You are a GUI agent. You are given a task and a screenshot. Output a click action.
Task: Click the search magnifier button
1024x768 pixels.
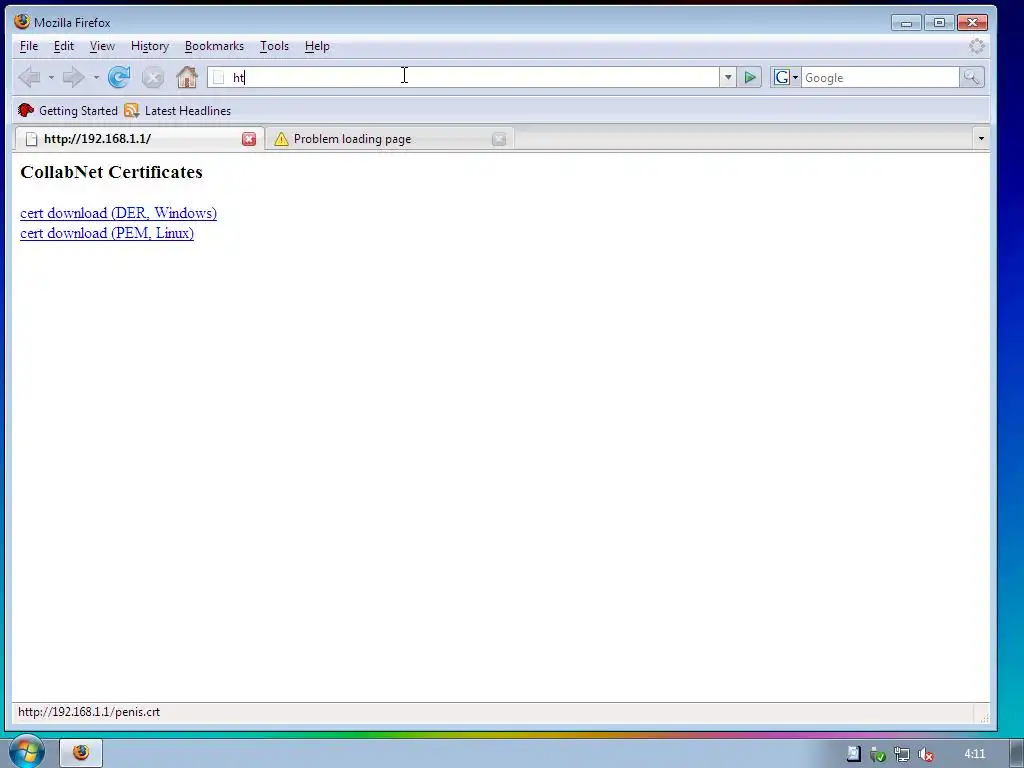(x=972, y=78)
